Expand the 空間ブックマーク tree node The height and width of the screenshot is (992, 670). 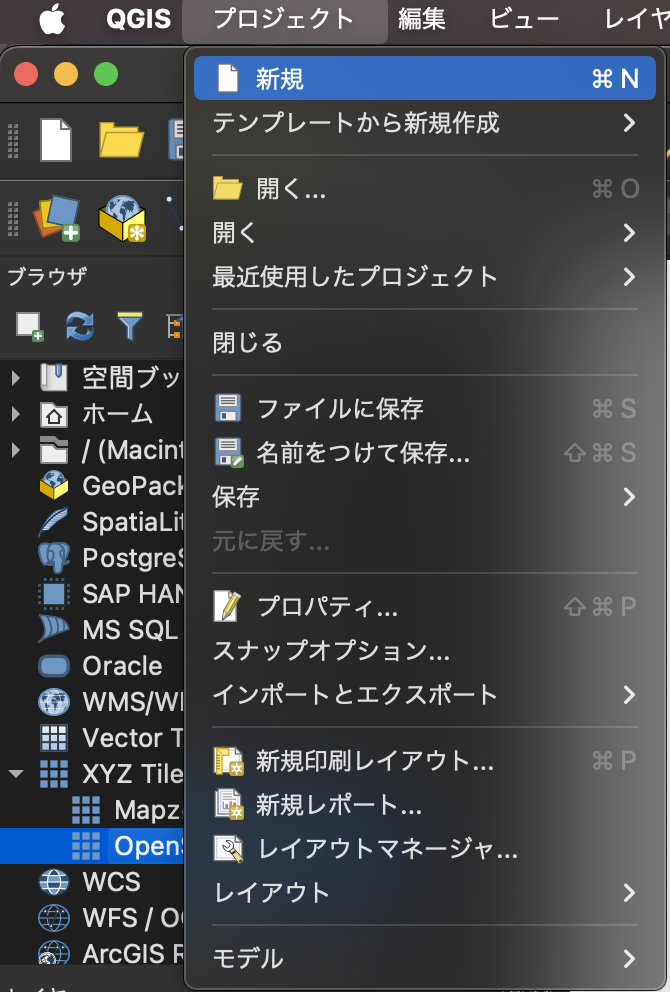(16, 378)
